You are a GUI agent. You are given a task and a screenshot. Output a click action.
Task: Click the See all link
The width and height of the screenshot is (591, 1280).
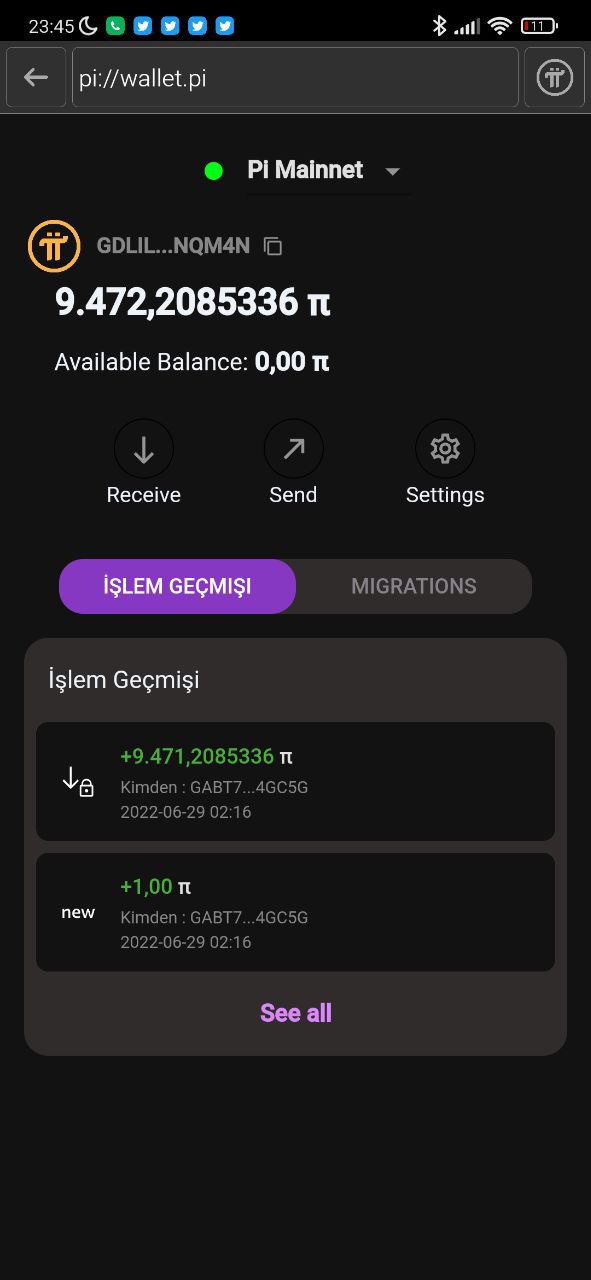296,1013
